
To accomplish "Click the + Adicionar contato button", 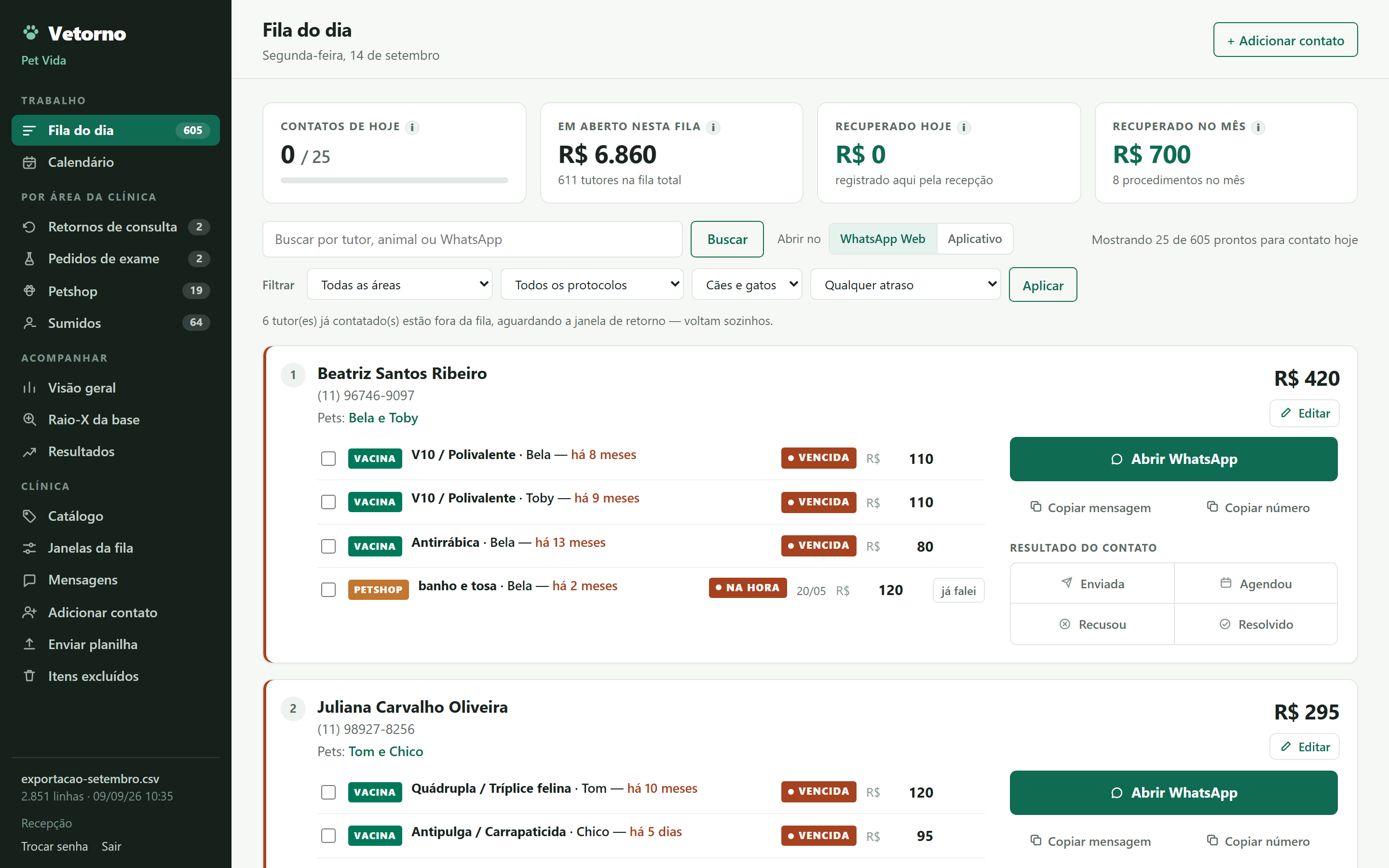I will pyautogui.click(x=1285, y=40).
